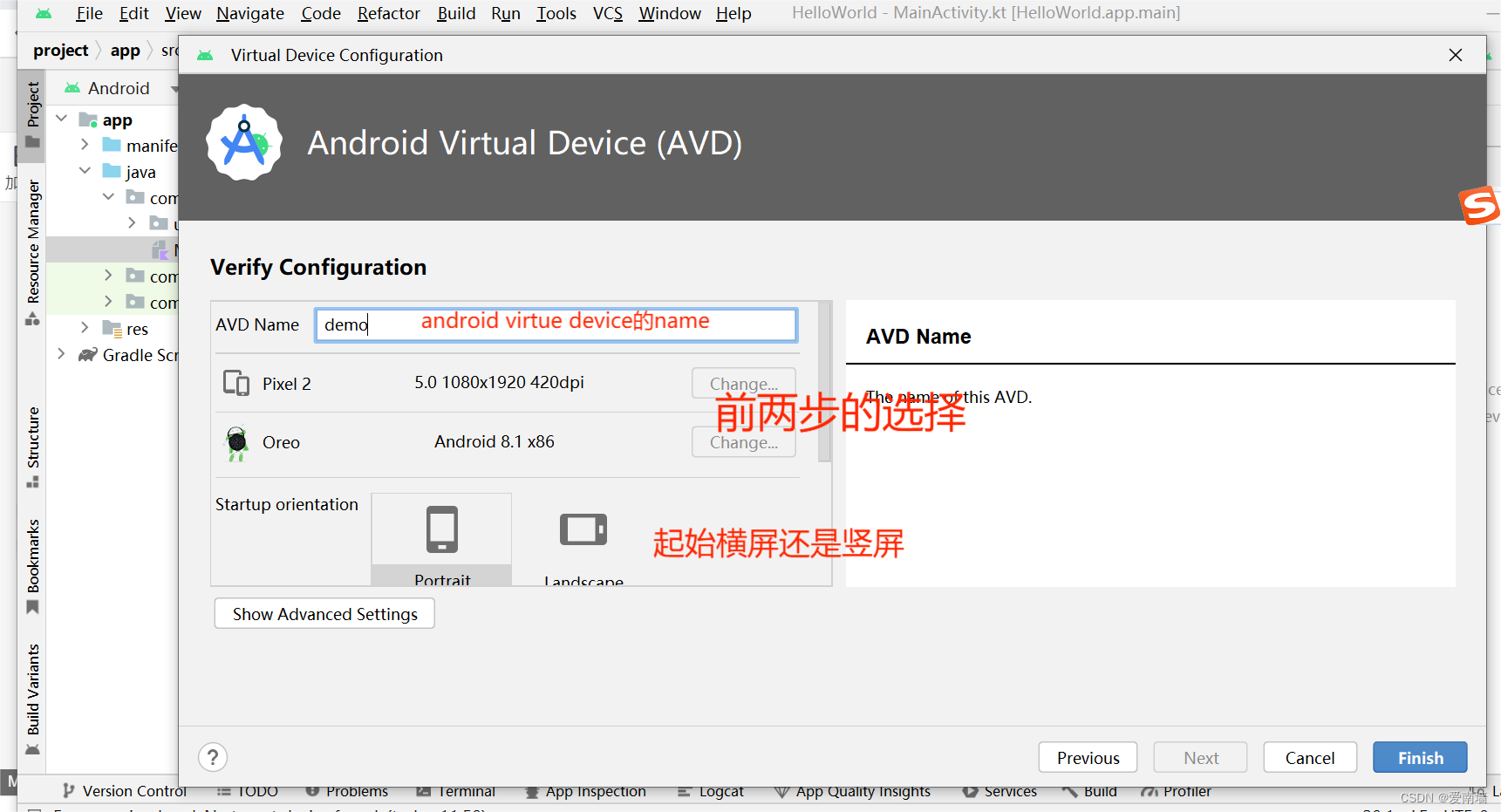Open the TODO tool window
The height and width of the screenshot is (812, 1501).
[x=248, y=791]
